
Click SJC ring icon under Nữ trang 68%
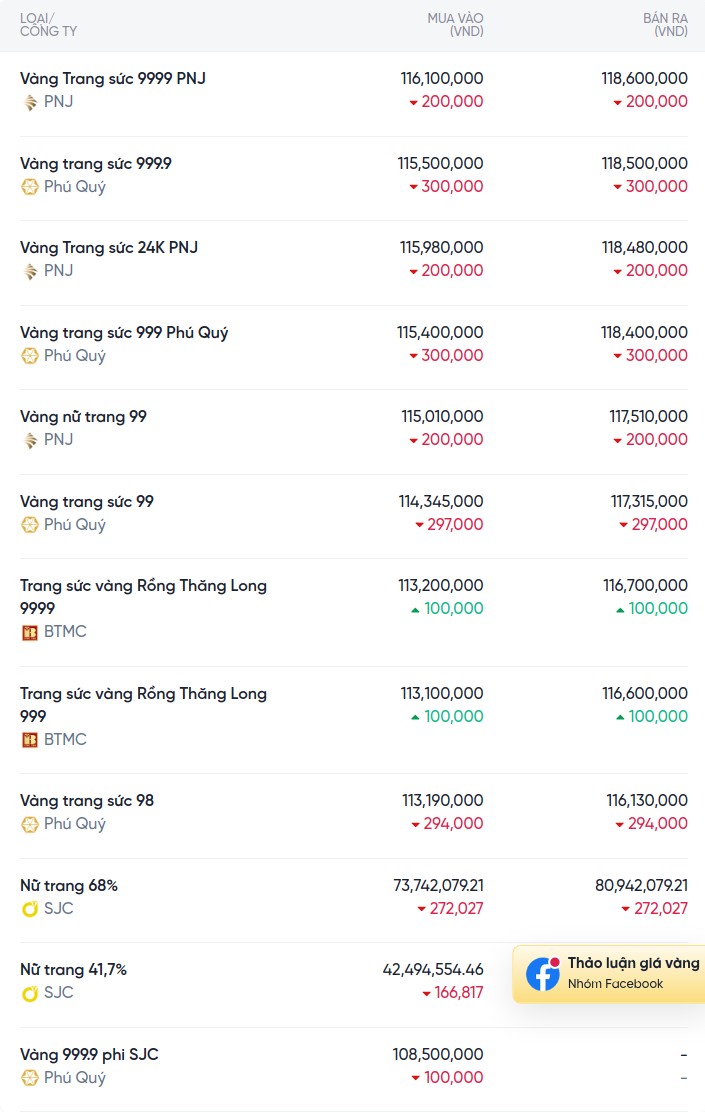30,909
